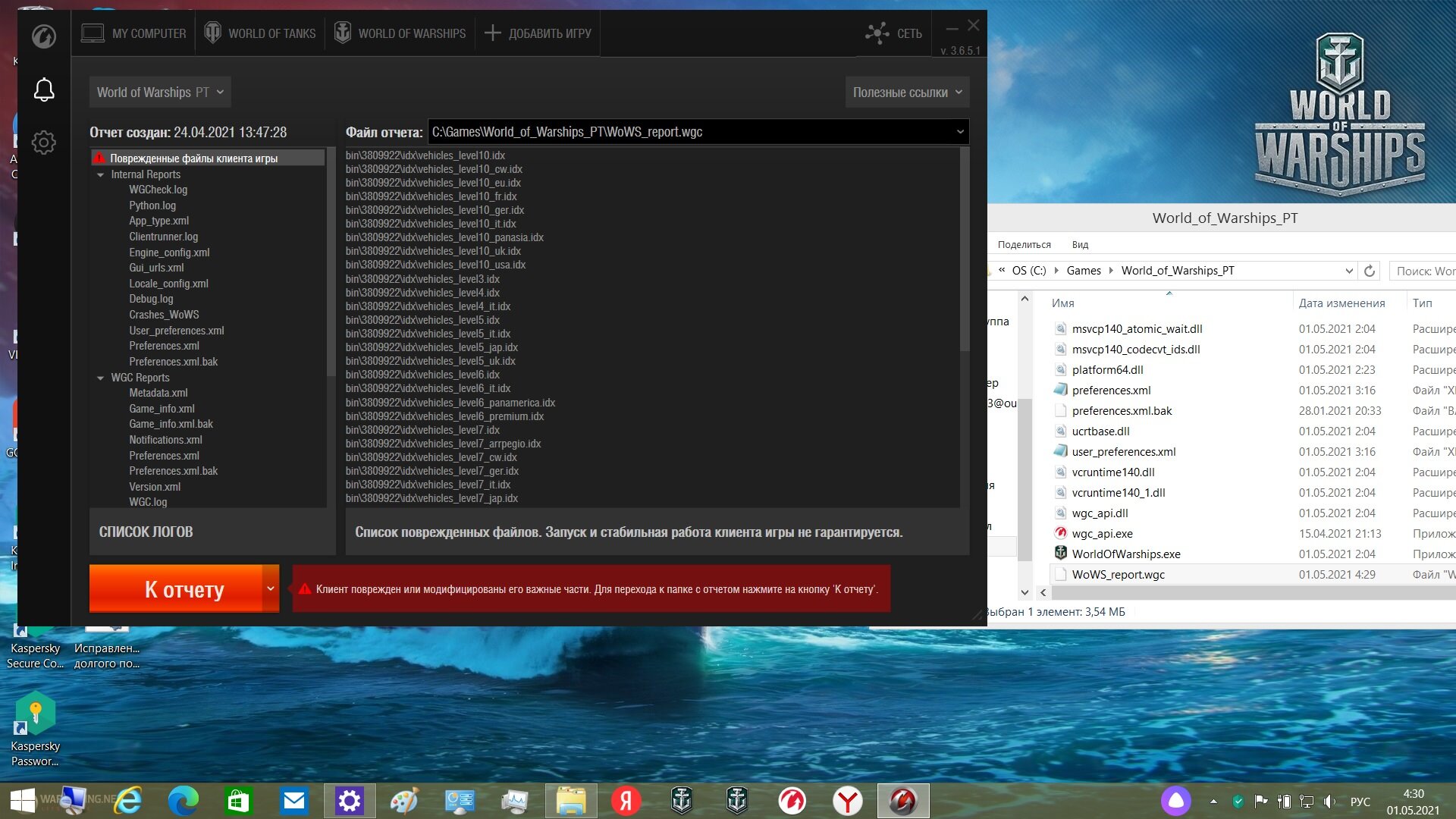Open Поделиться tab in Explorer window

pyautogui.click(x=1024, y=244)
